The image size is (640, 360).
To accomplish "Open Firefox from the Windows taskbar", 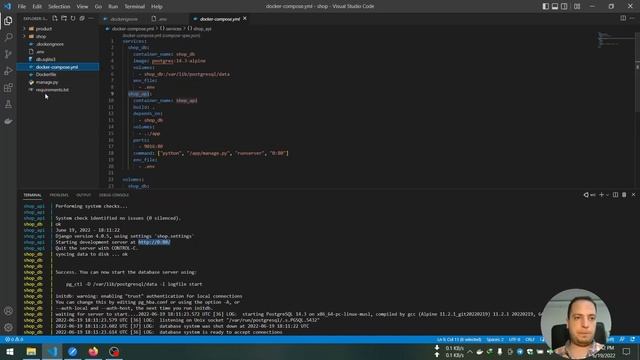I will tap(93, 351).
